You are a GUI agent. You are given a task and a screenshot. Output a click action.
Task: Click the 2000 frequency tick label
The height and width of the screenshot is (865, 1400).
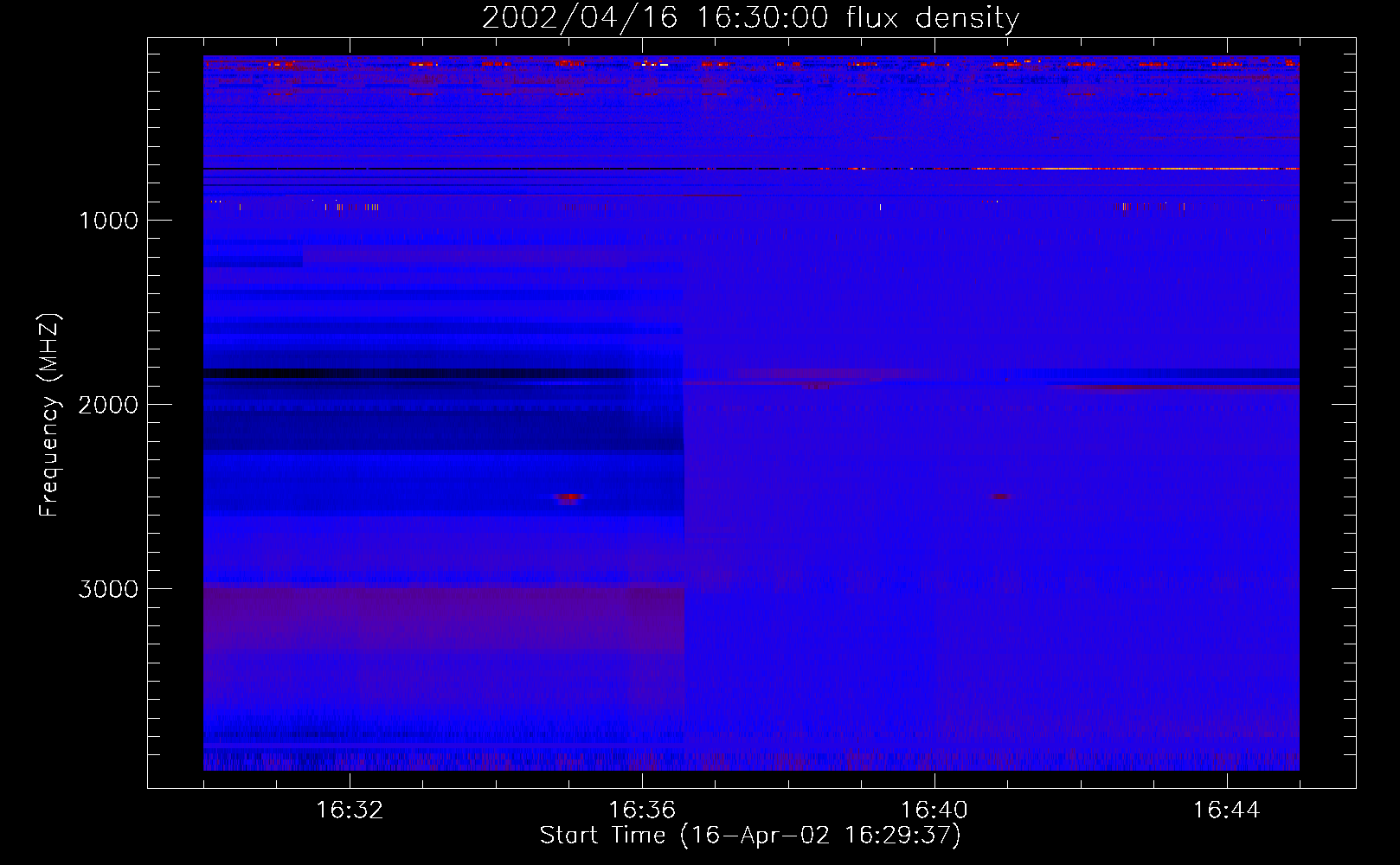108,404
